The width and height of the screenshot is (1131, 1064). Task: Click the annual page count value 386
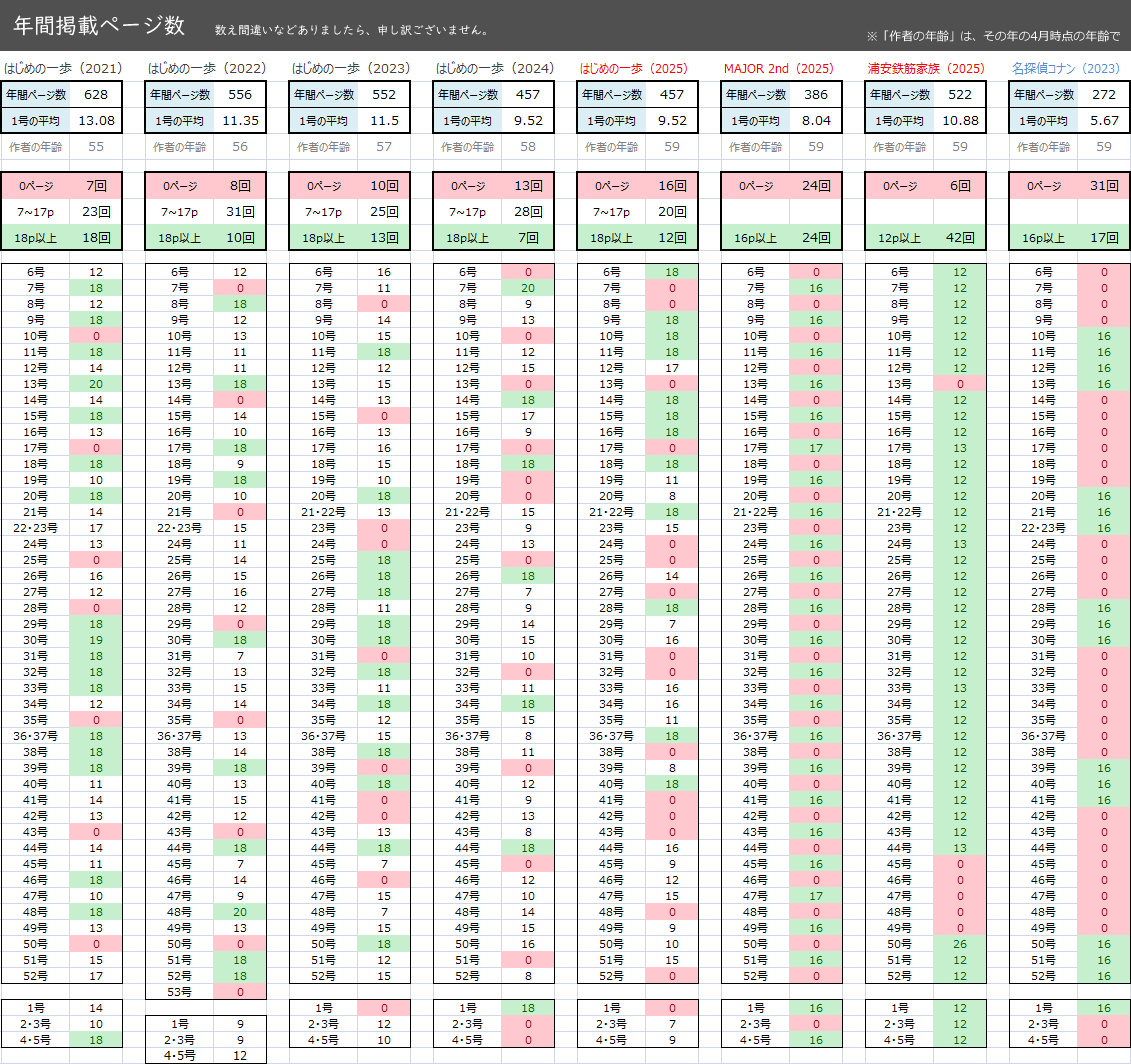click(x=816, y=95)
